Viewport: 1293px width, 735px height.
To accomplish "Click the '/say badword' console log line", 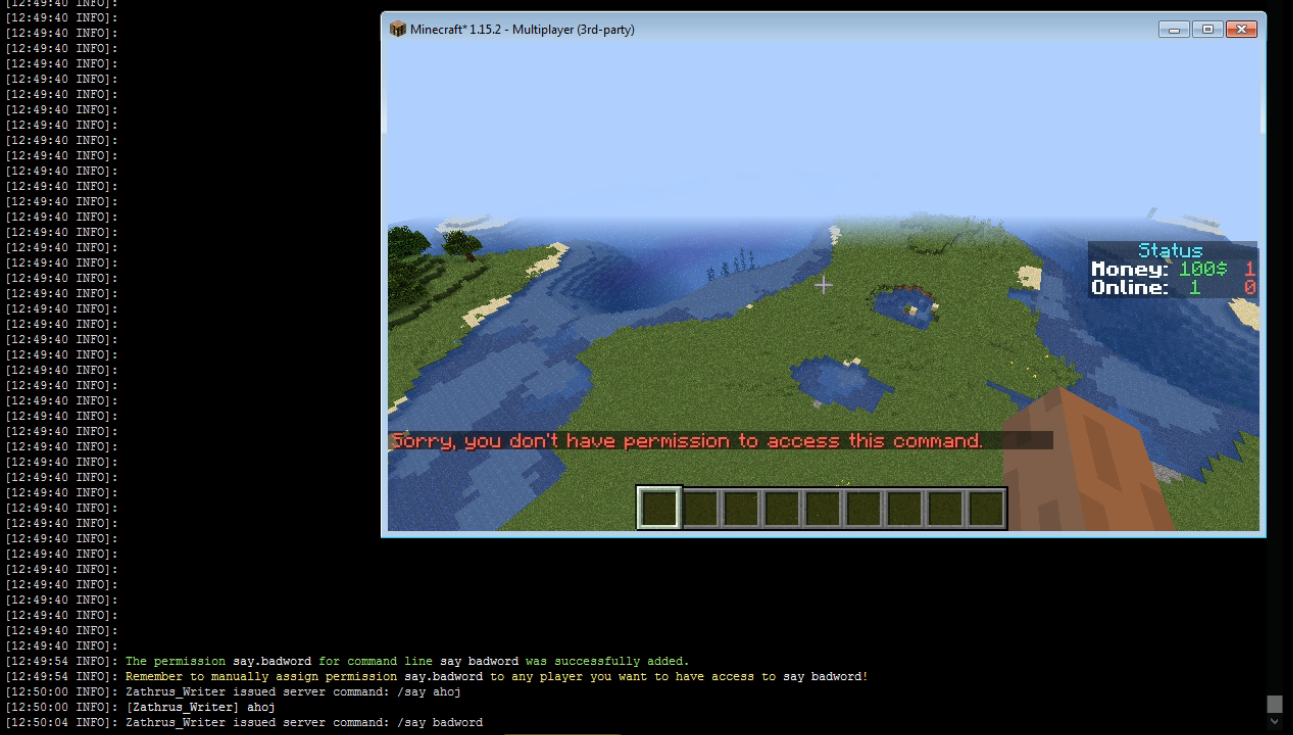I will pyautogui.click(x=304, y=722).
